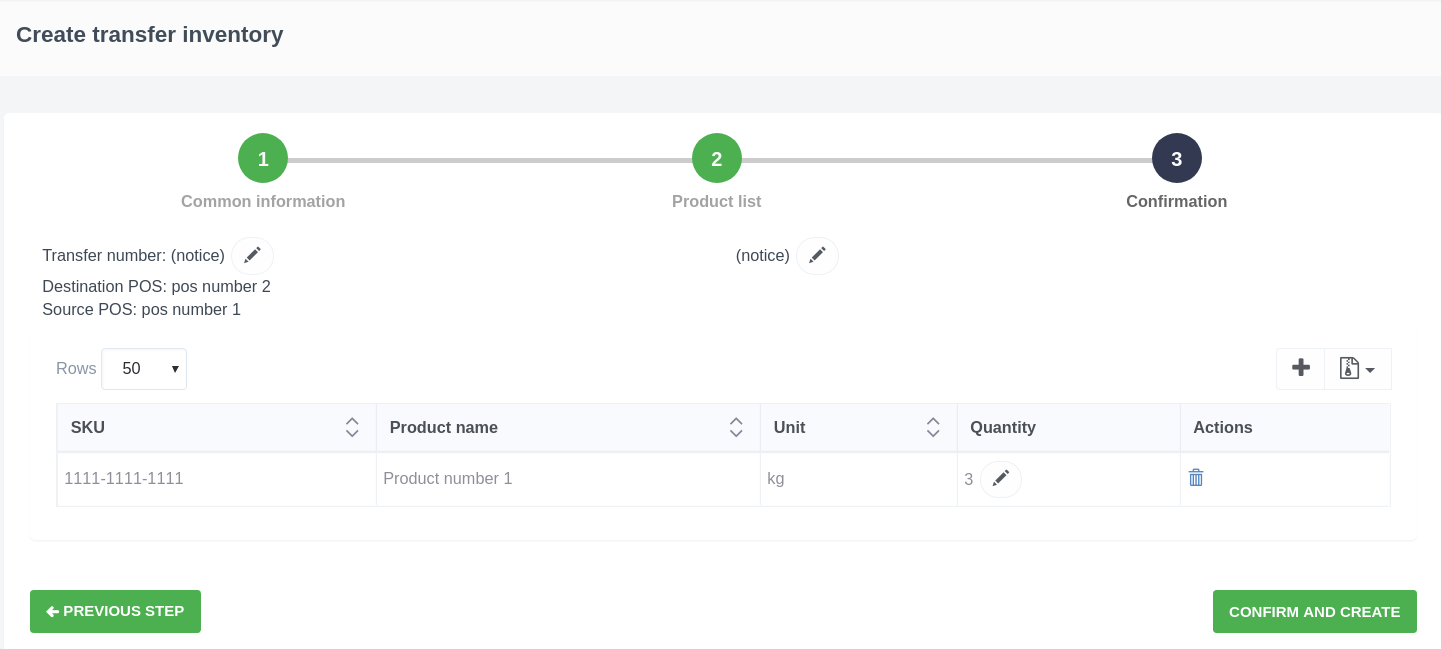Image resolution: width=1441 pixels, height=649 pixels.
Task: Edit the transfer number notice pencil icon
Action: coord(252,256)
